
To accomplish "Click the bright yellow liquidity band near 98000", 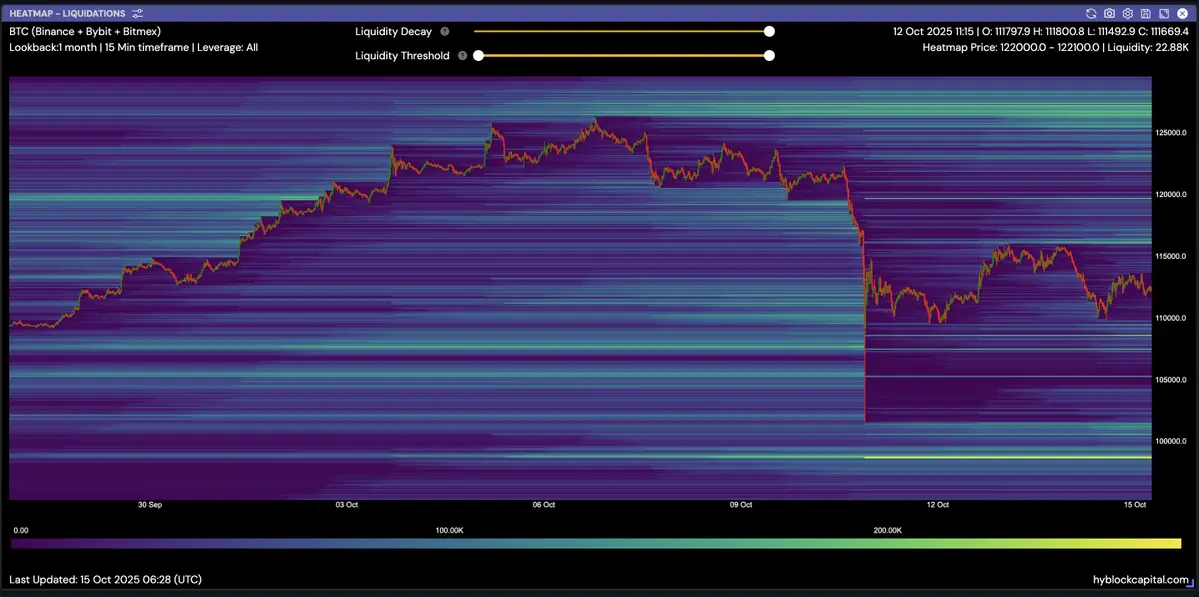I will (1008, 457).
